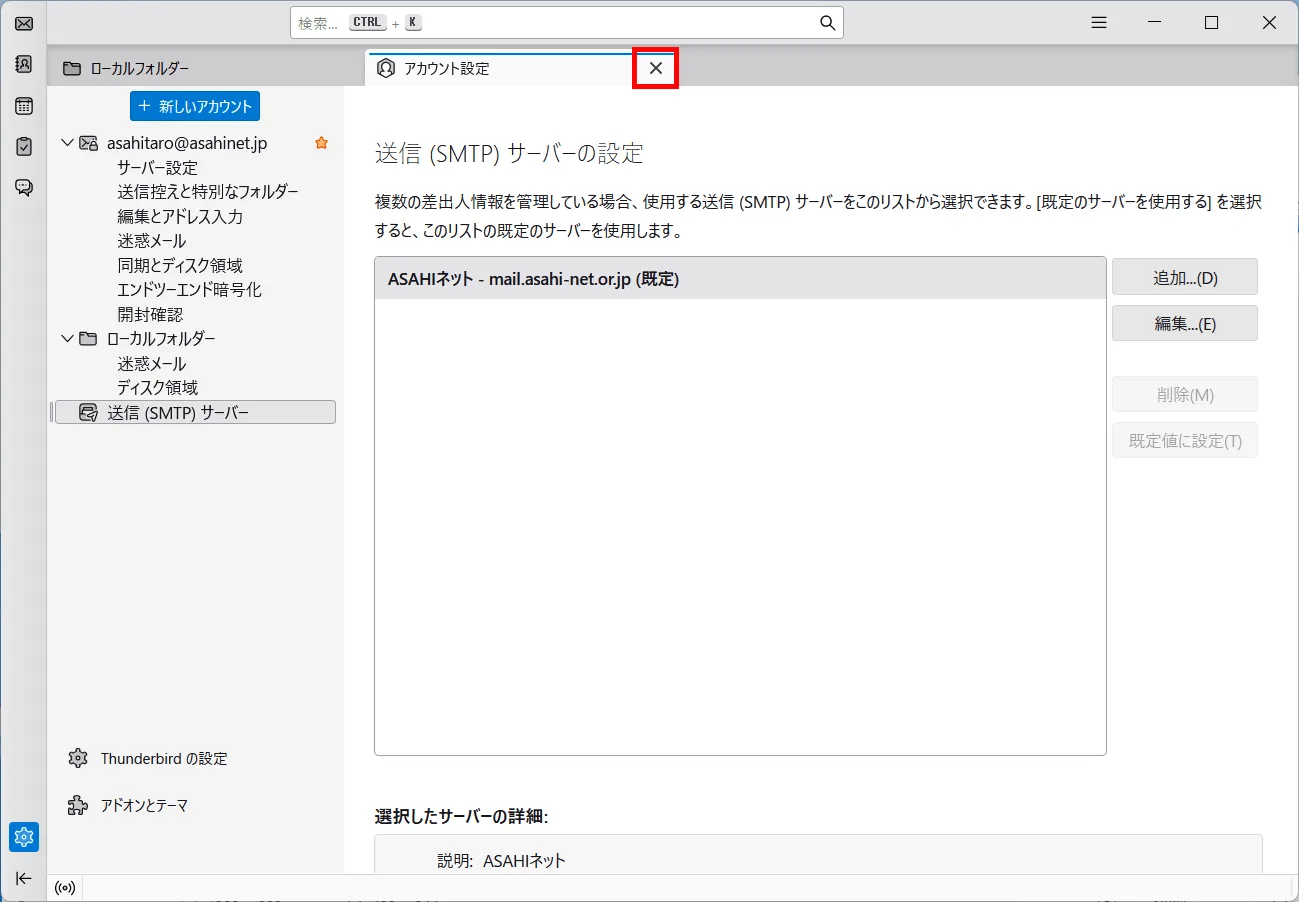
Task: Open Thunderbird の設定
Action: point(163,757)
